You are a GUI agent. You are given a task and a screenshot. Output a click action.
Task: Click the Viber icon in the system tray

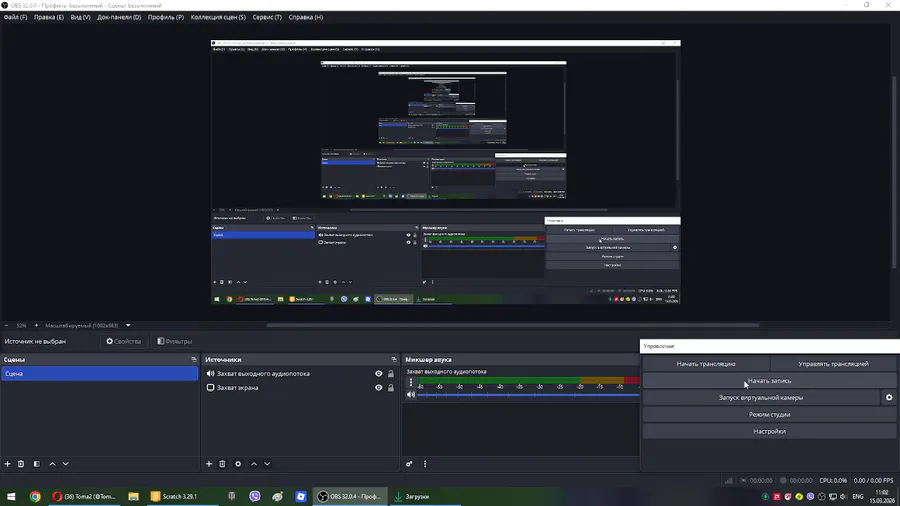pos(810,496)
